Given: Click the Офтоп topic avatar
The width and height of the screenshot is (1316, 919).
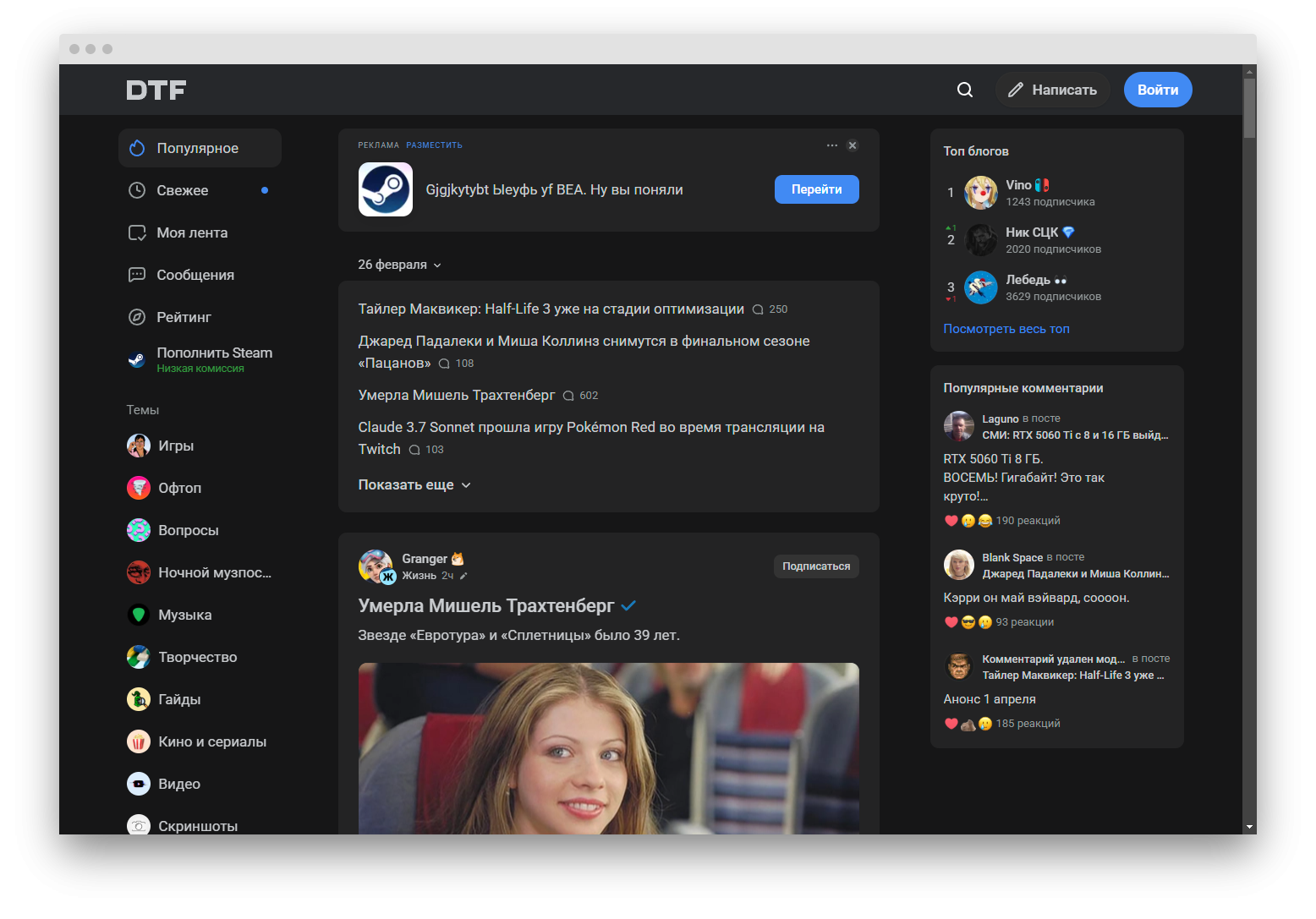Looking at the screenshot, I should click(139, 488).
